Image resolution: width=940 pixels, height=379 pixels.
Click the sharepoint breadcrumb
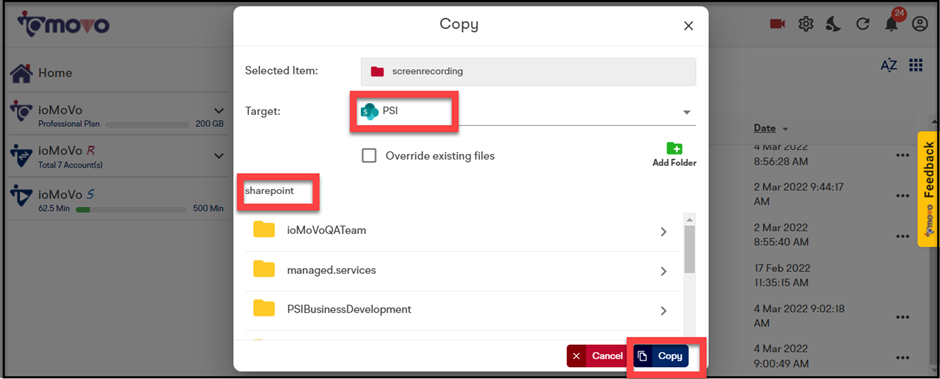pos(270,191)
